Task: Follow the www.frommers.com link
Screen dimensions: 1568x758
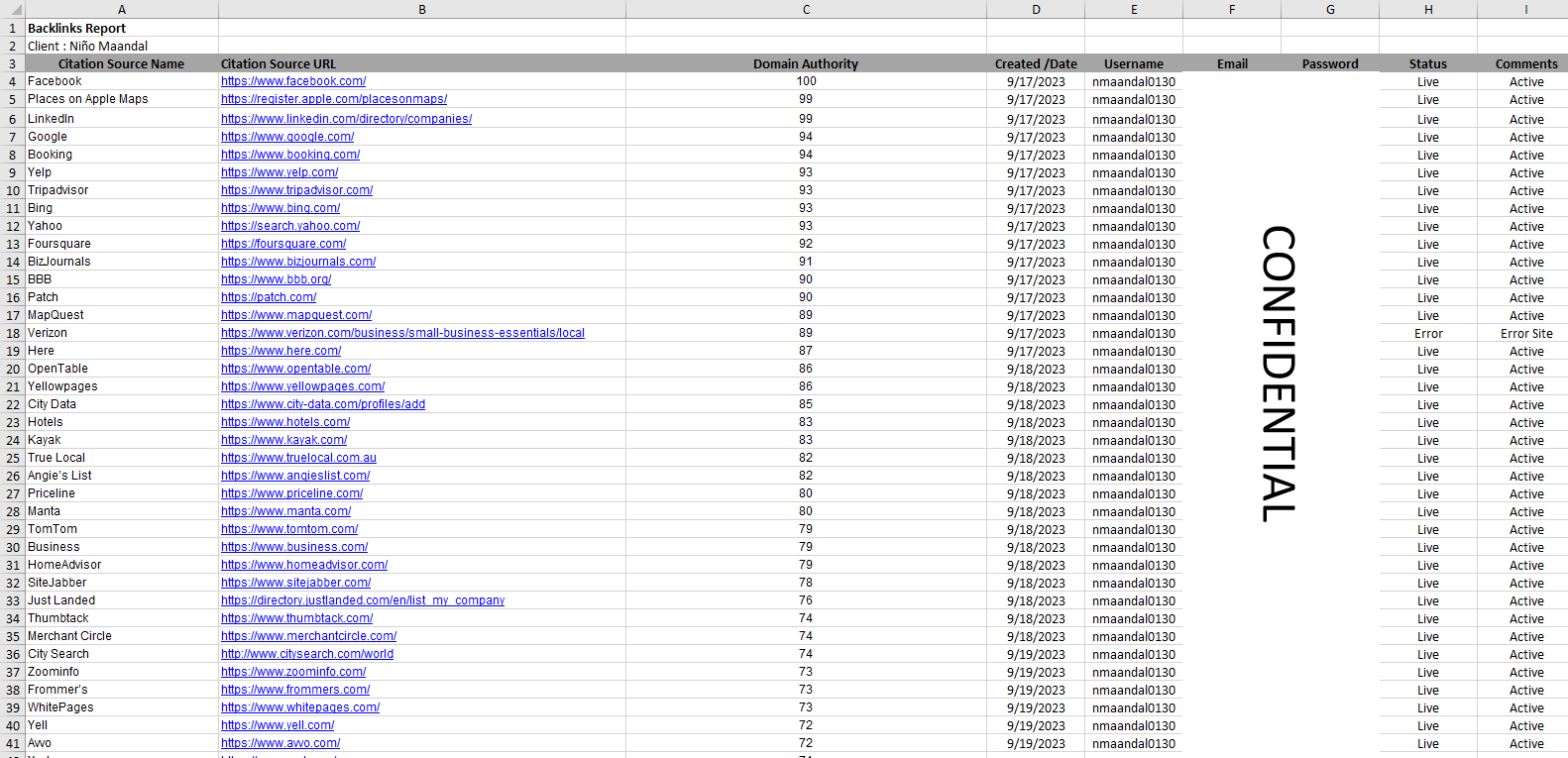Action: pos(295,690)
